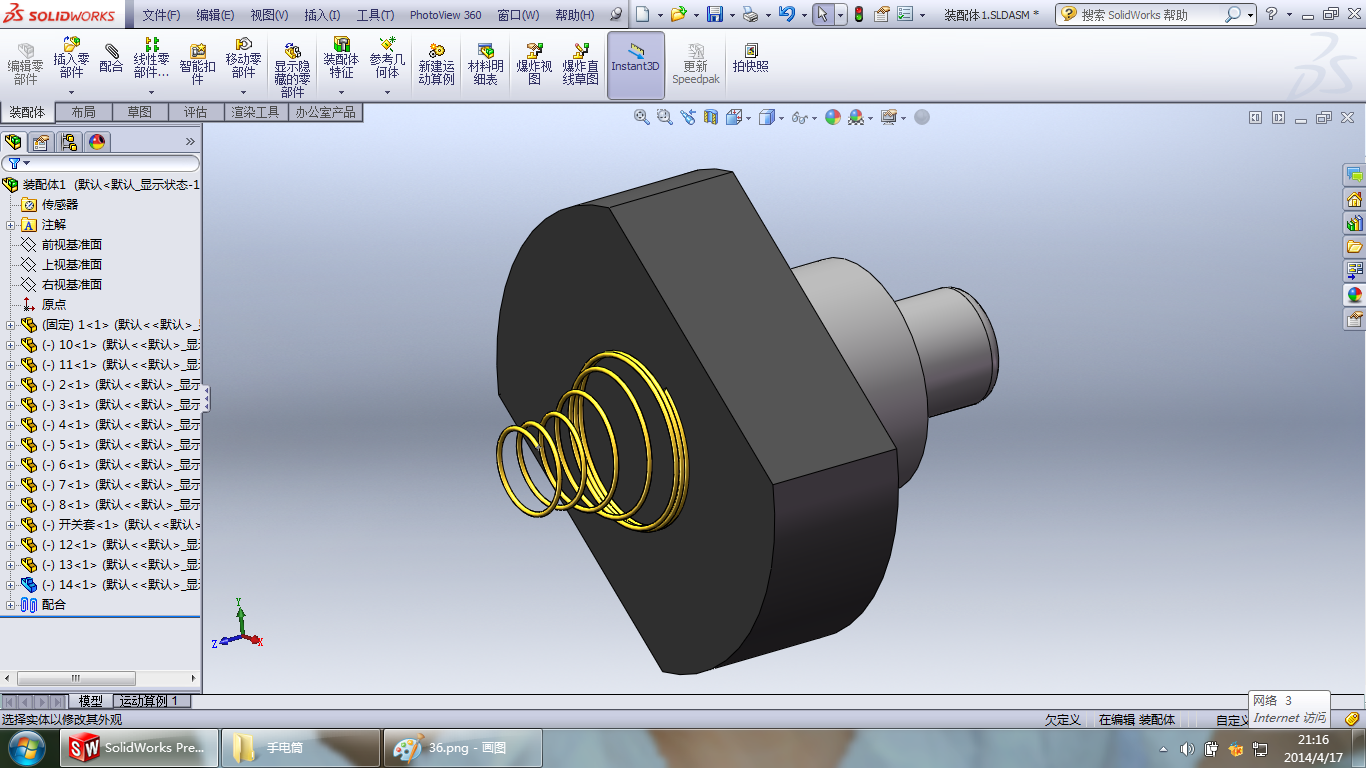Click Explode Line Sketch (爆炸直线草图) icon

(581, 50)
